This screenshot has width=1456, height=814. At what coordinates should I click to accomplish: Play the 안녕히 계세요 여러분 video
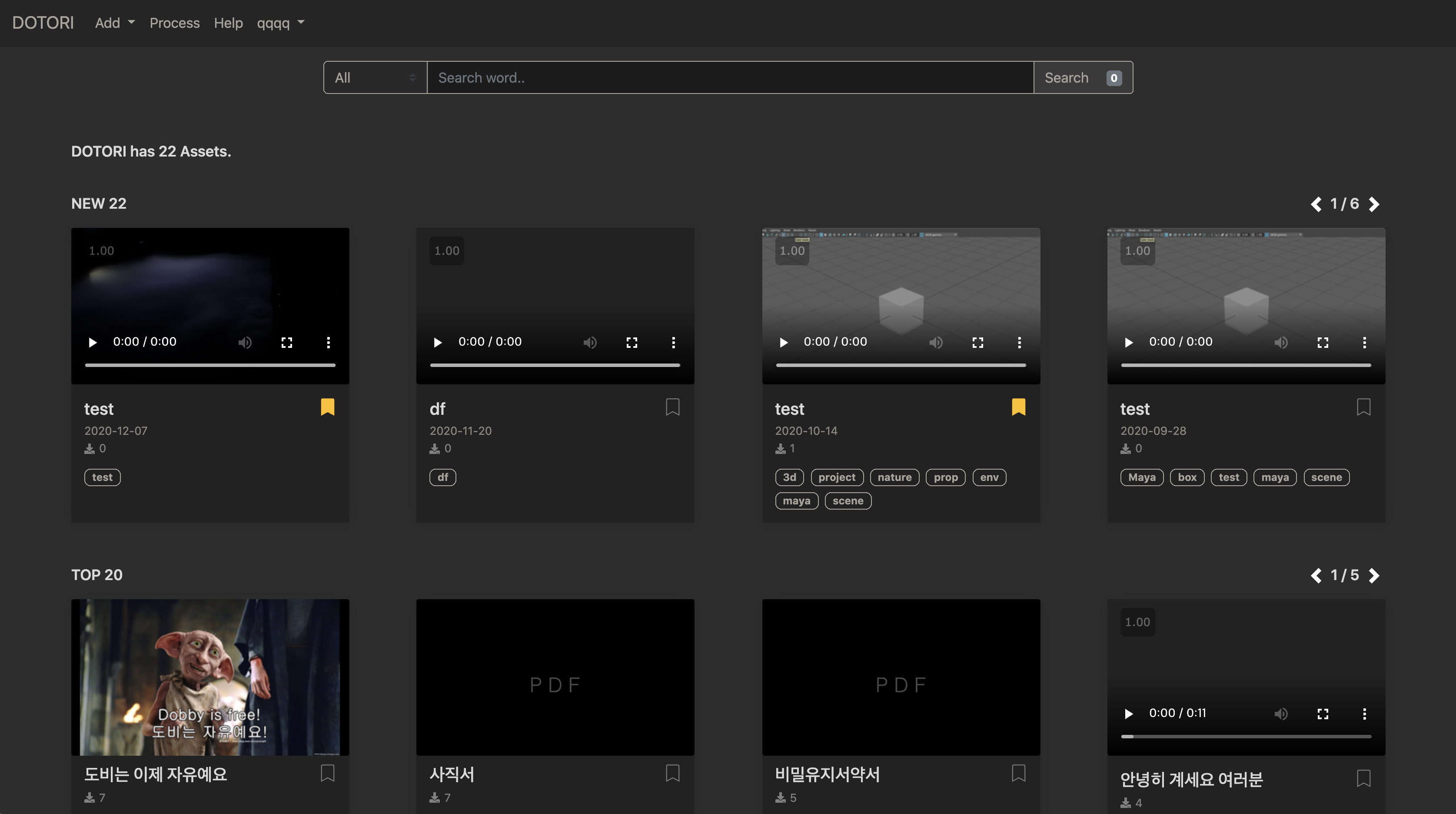[x=1129, y=713]
